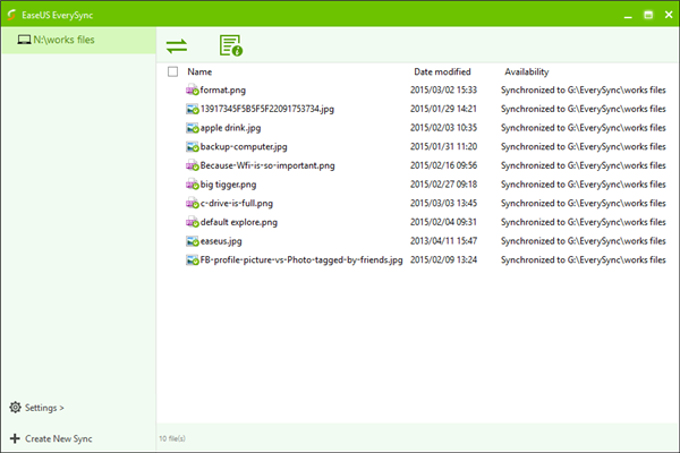This screenshot has height=453, width=680.
Task: Open the sync log report icon
Action: tap(231, 45)
